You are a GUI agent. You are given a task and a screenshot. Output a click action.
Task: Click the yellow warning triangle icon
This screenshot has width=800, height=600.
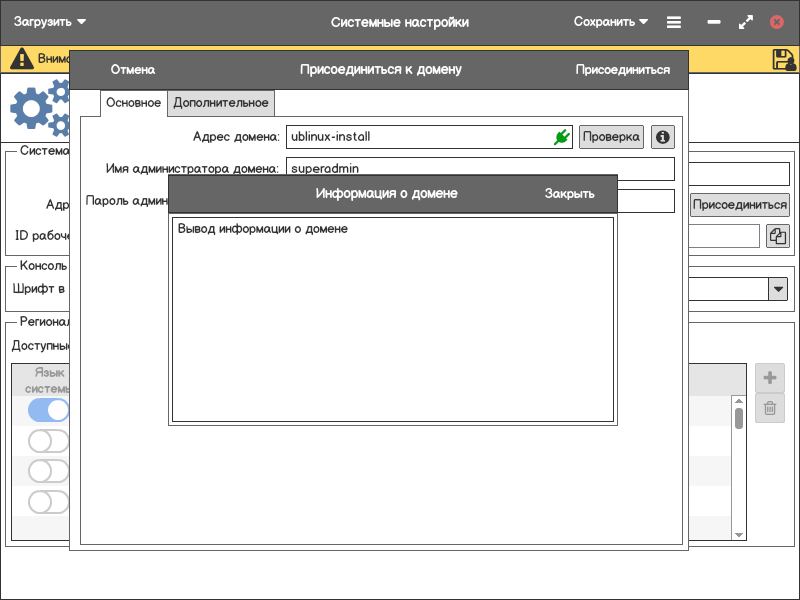click(21, 59)
